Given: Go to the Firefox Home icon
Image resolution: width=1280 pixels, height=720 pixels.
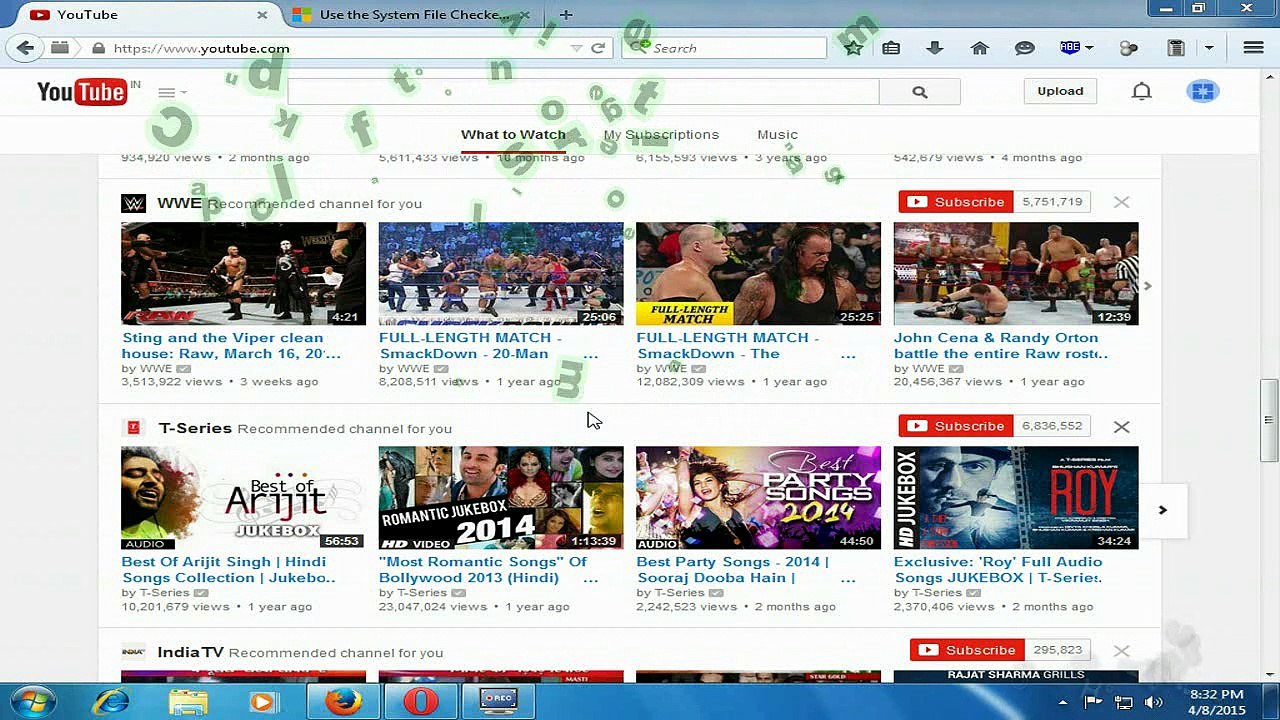Looking at the screenshot, I should click(980, 48).
